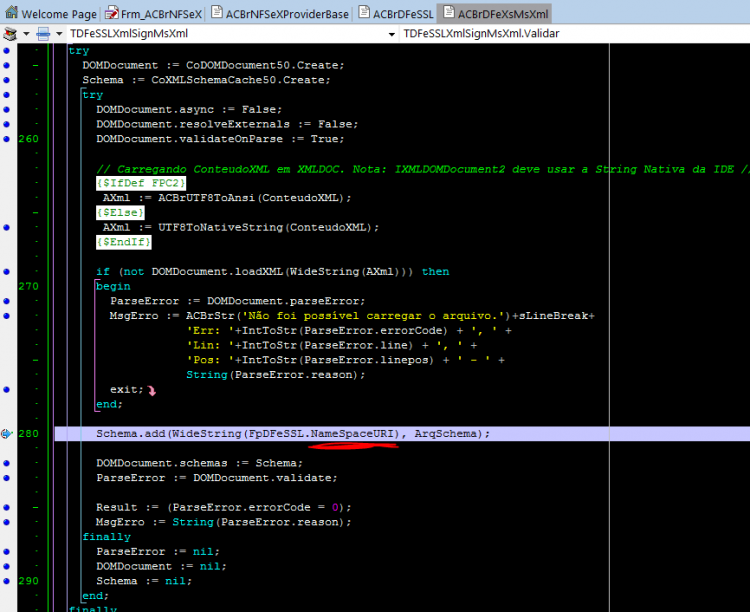Open the Welcome Page tab

tap(51, 13)
